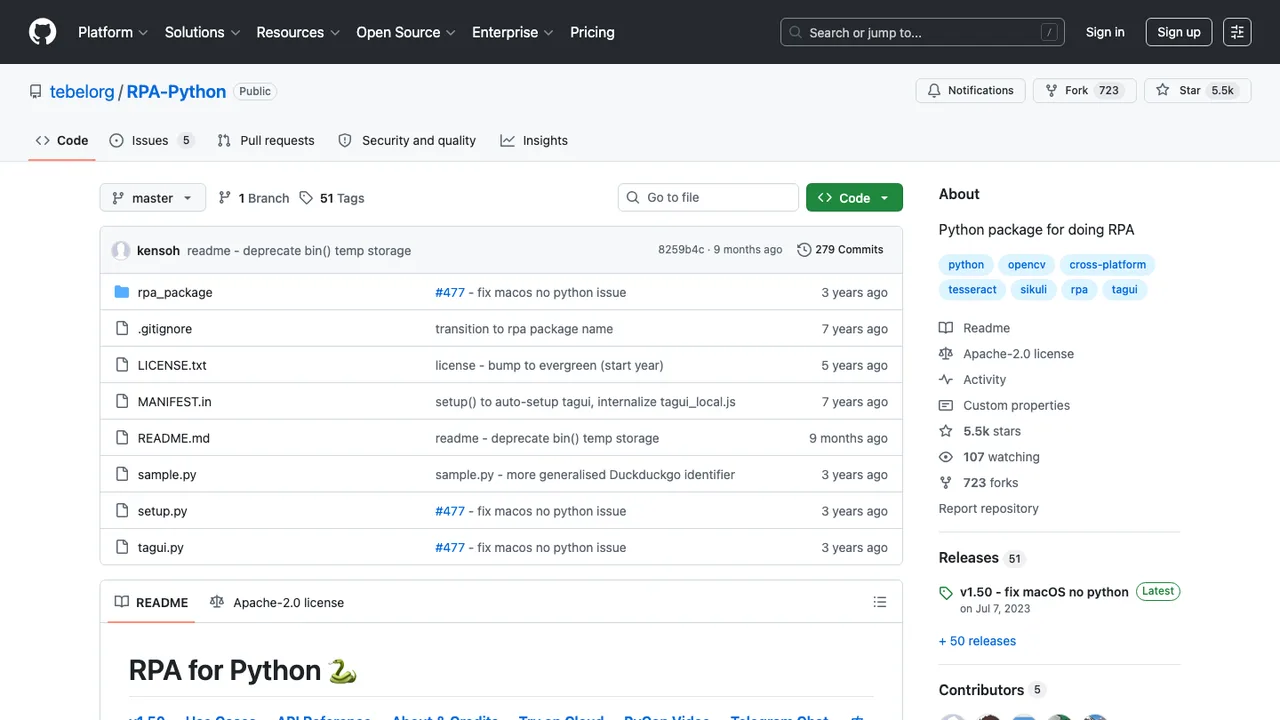
Task: Click the license scale icon in About
Action: point(946,353)
